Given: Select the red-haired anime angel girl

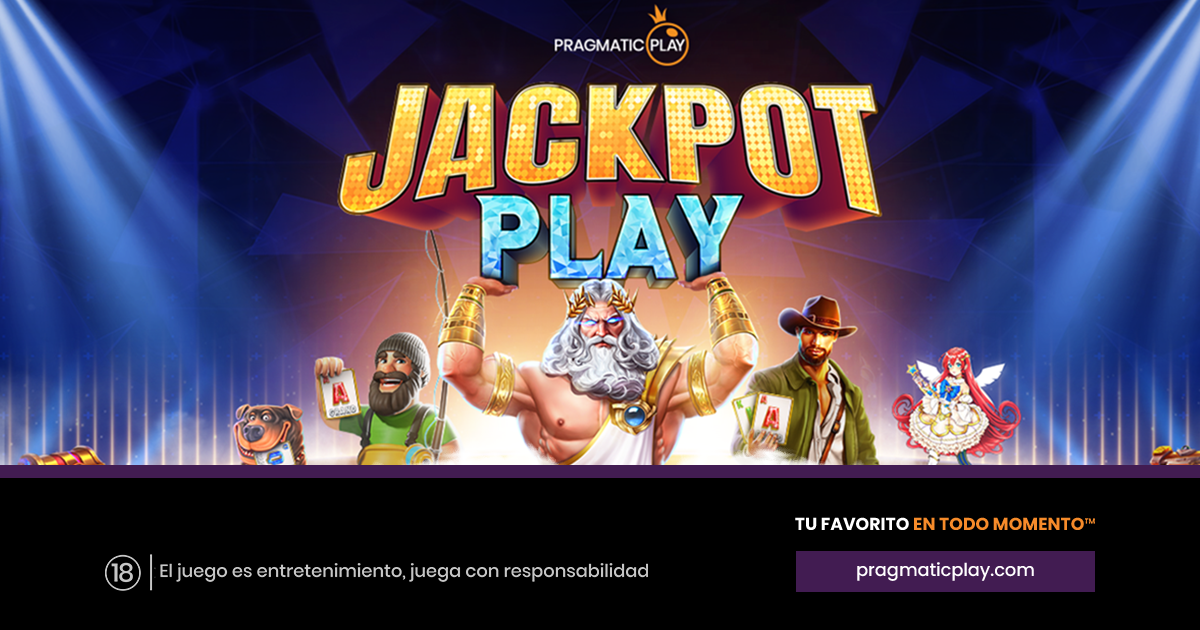Looking at the screenshot, I should tap(955, 404).
